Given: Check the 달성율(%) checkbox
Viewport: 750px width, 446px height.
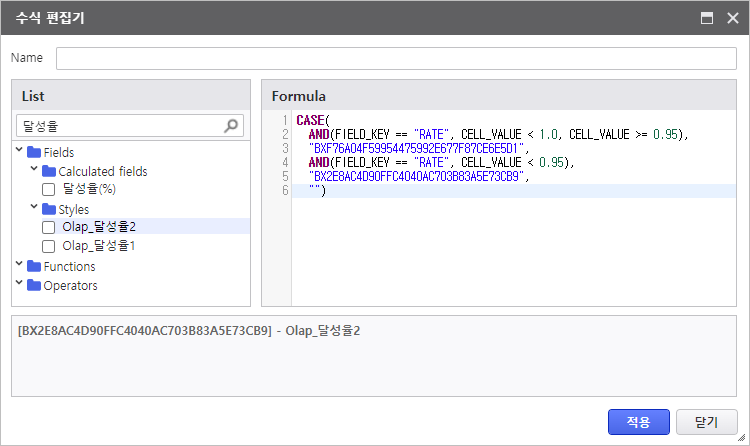Looking at the screenshot, I should [49, 189].
